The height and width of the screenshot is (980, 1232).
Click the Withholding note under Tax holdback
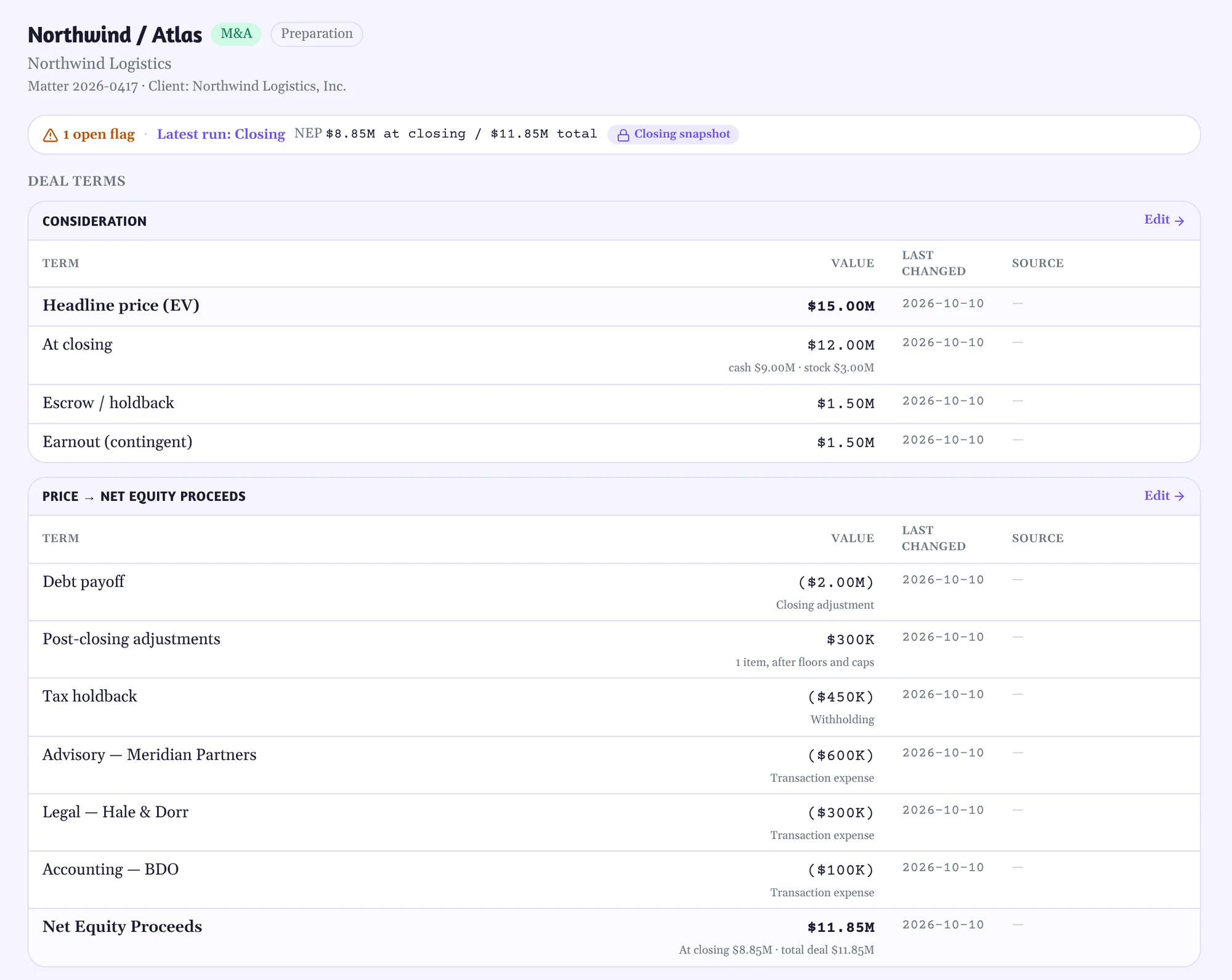[x=842, y=719]
